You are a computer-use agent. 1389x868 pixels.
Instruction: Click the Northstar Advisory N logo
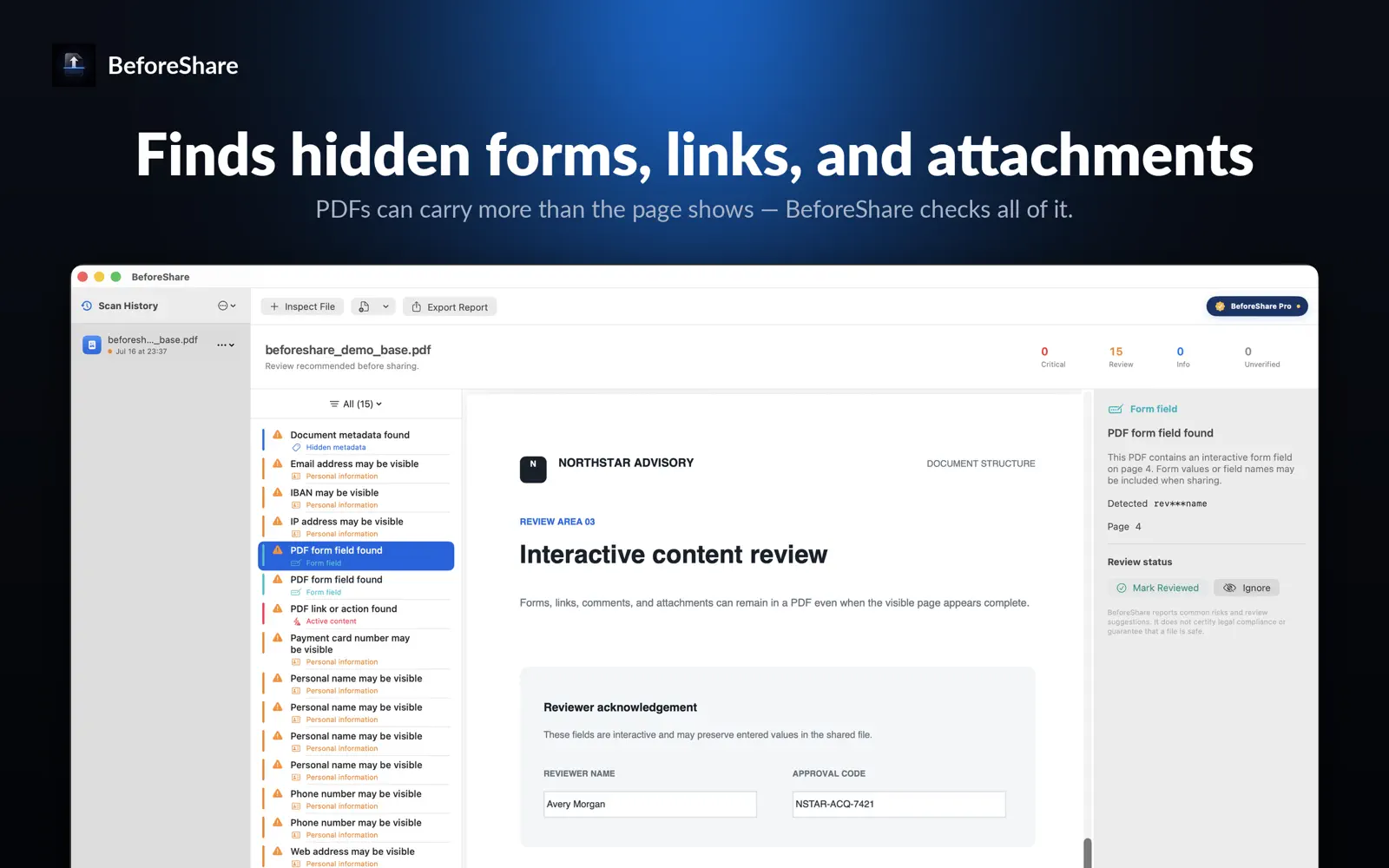pos(533,469)
